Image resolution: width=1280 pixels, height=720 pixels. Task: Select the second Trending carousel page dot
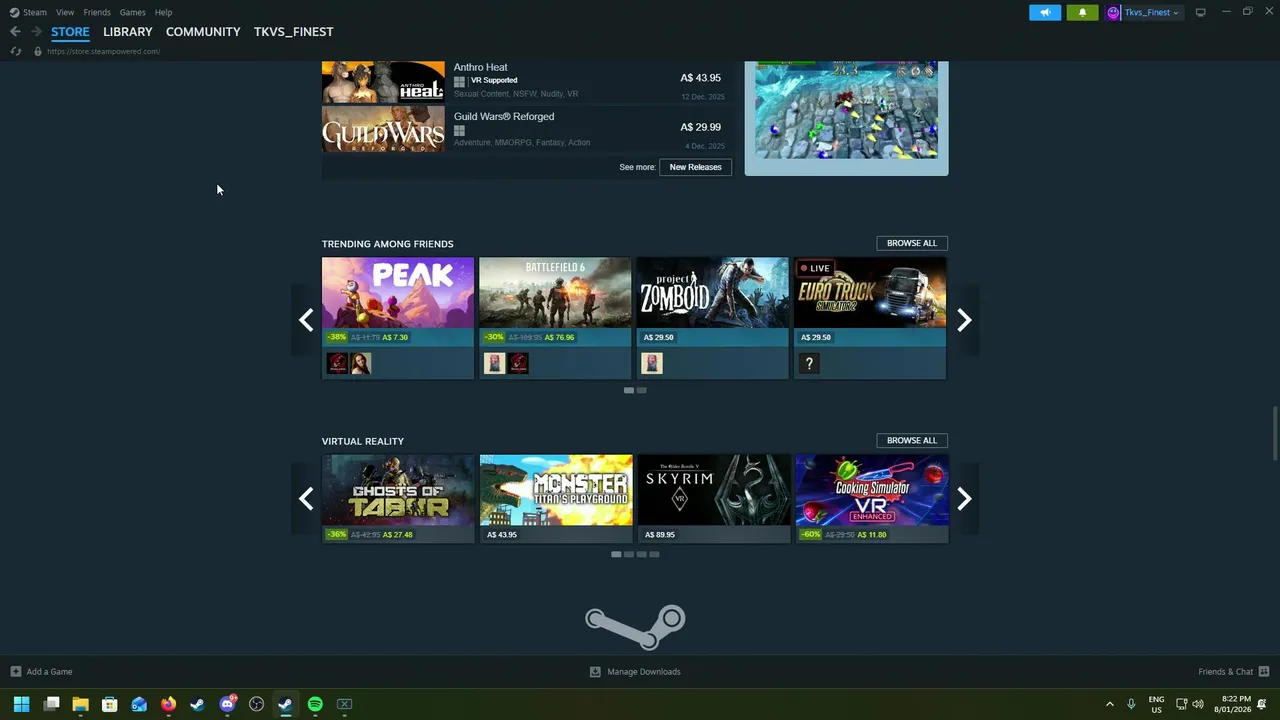pyautogui.click(x=642, y=390)
